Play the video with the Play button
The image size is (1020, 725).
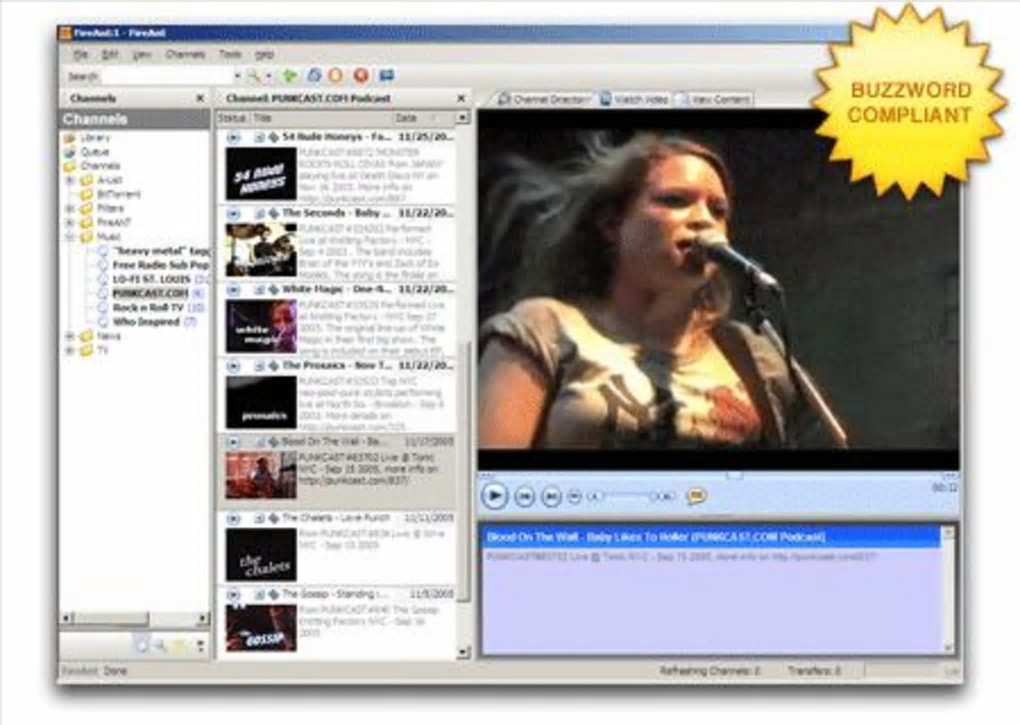pyautogui.click(x=494, y=496)
